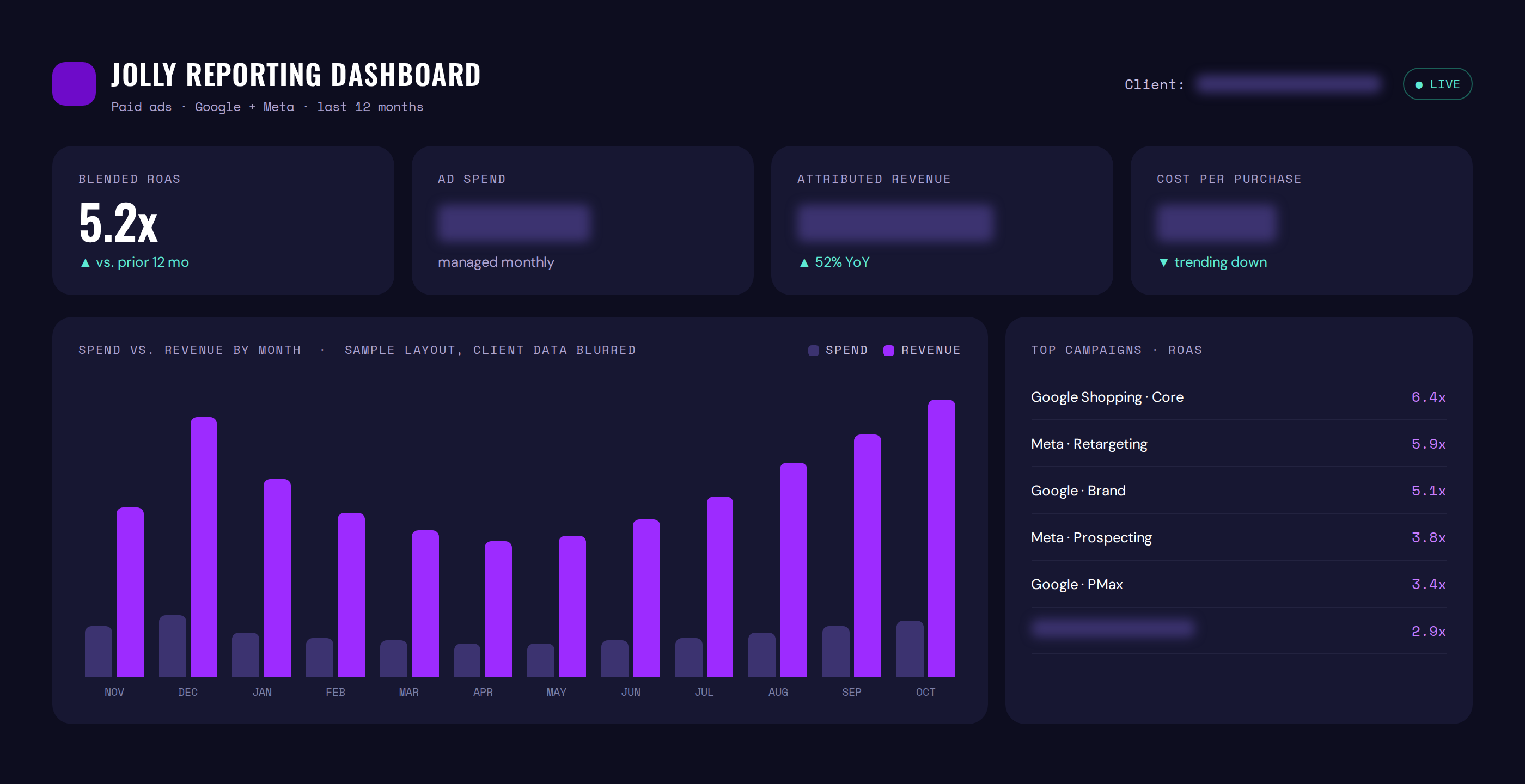Click the JUL spend bar
1525x784 pixels.
point(688,657)
